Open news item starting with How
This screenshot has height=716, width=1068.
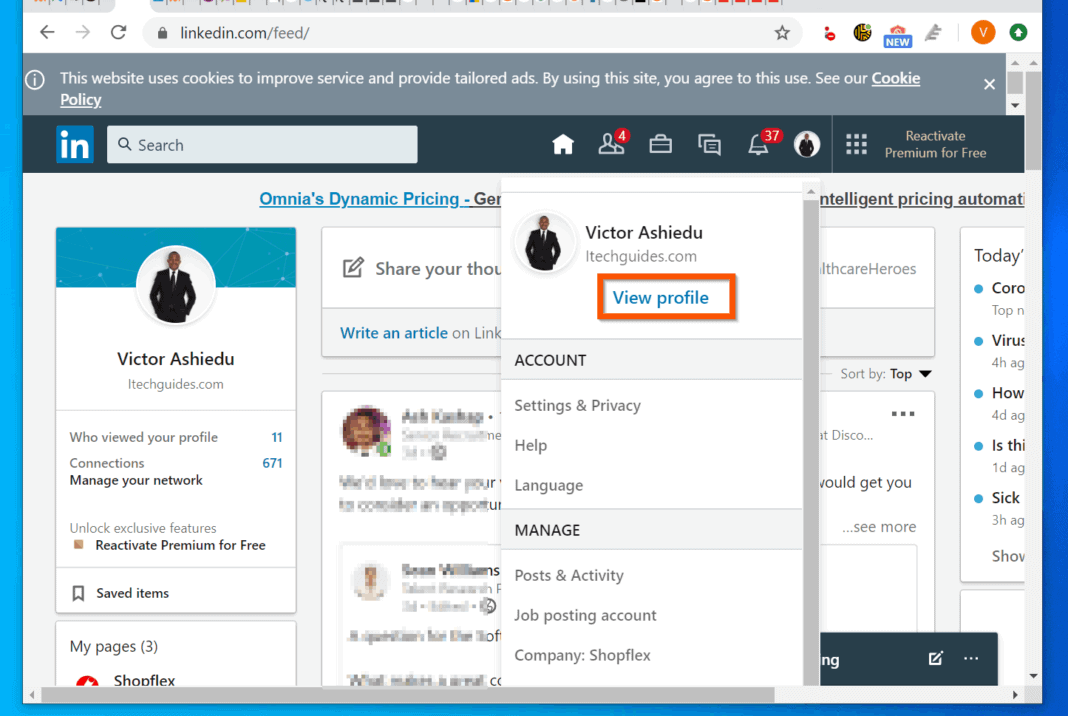[x=1007, y=393]
